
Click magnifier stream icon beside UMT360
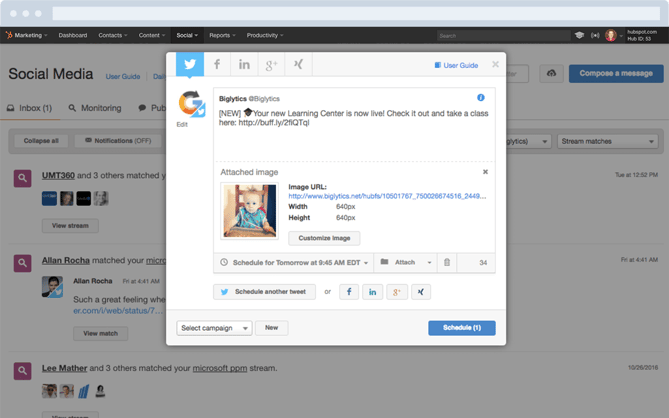tap(23, 178)
